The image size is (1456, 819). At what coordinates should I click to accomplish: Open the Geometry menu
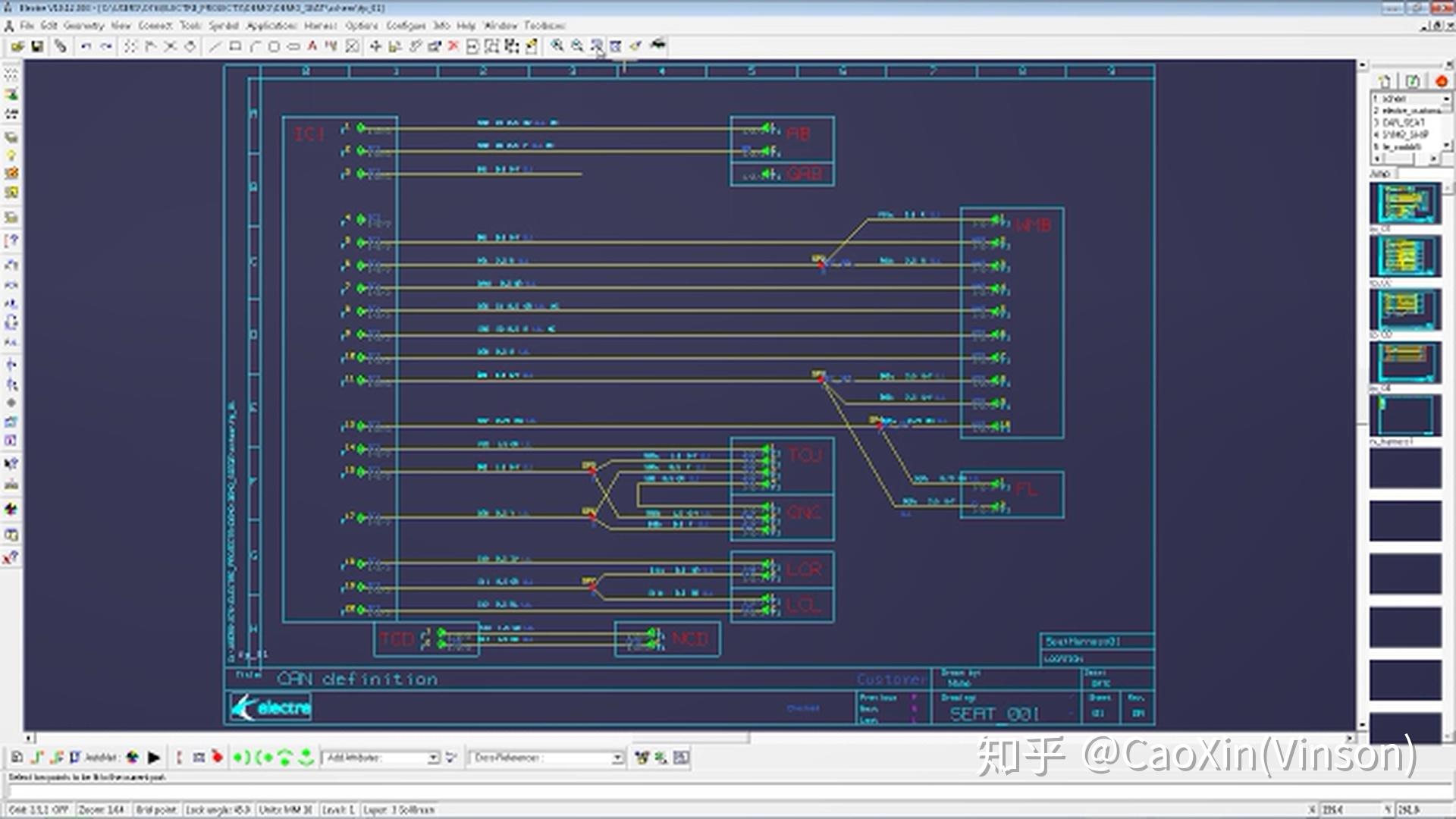point(83,26)
